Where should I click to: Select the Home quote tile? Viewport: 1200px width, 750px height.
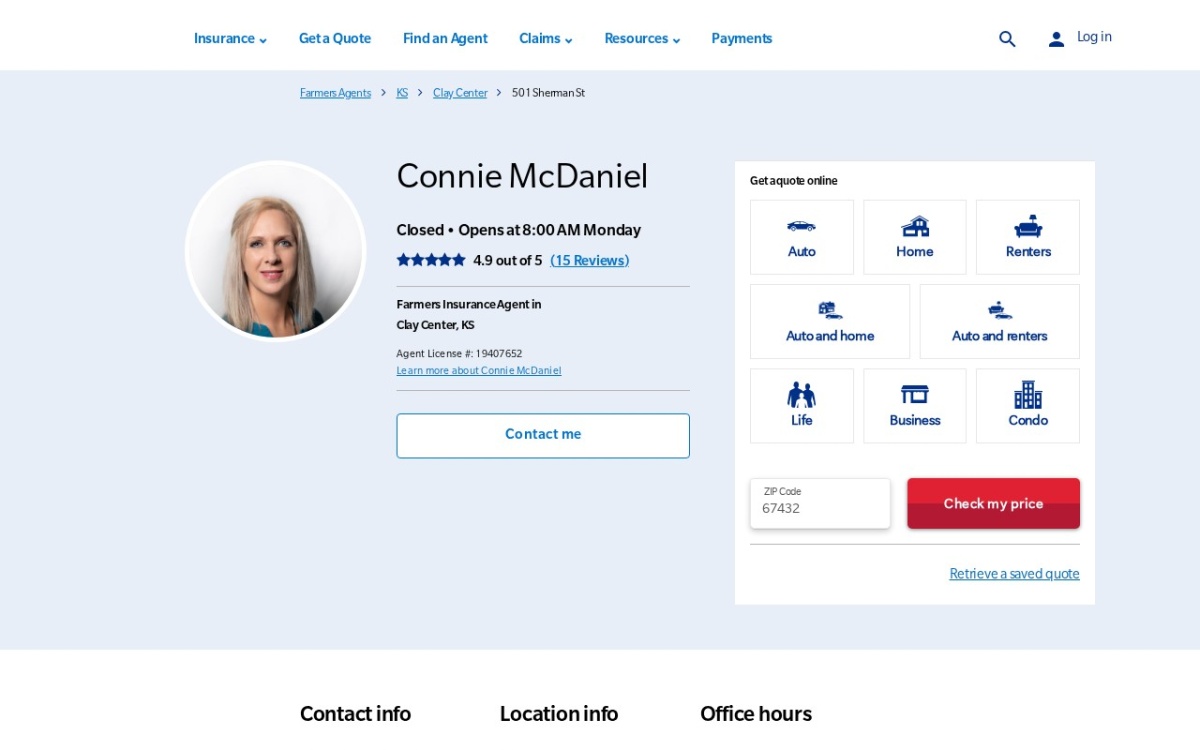pyautogui.click(x=915, y=237)
